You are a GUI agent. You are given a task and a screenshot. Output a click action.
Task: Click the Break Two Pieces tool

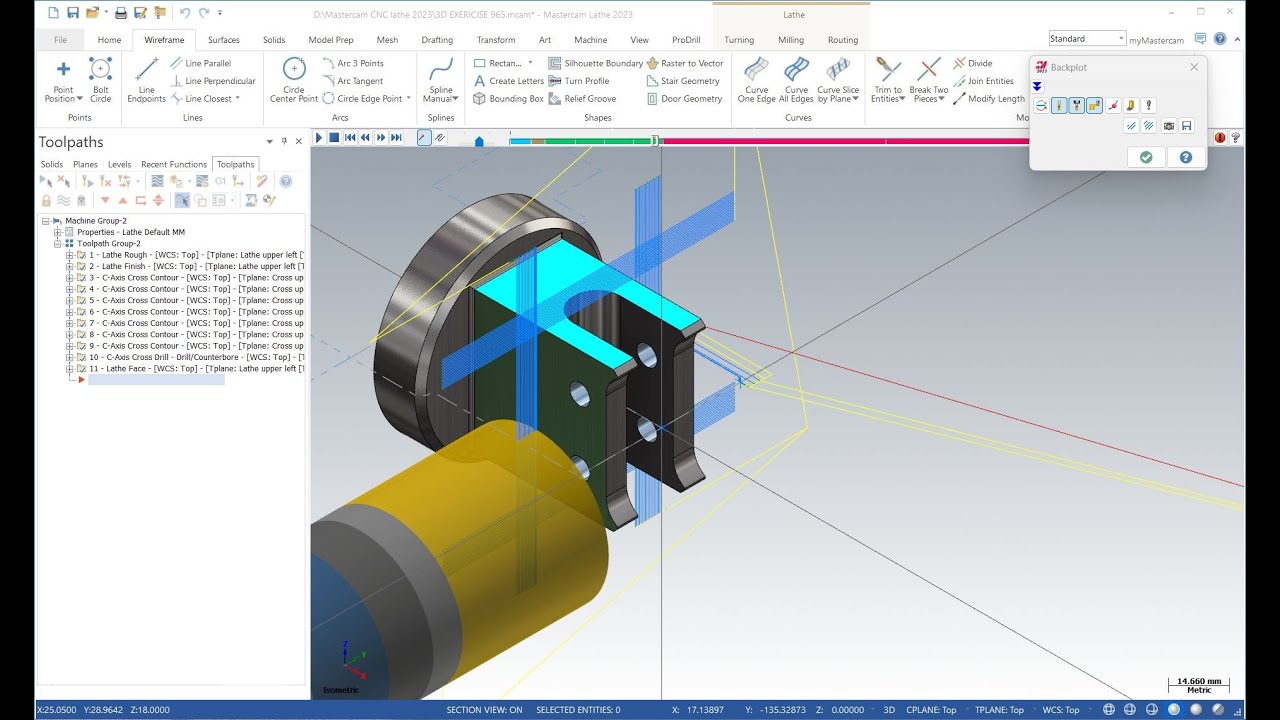click(928, 79)
